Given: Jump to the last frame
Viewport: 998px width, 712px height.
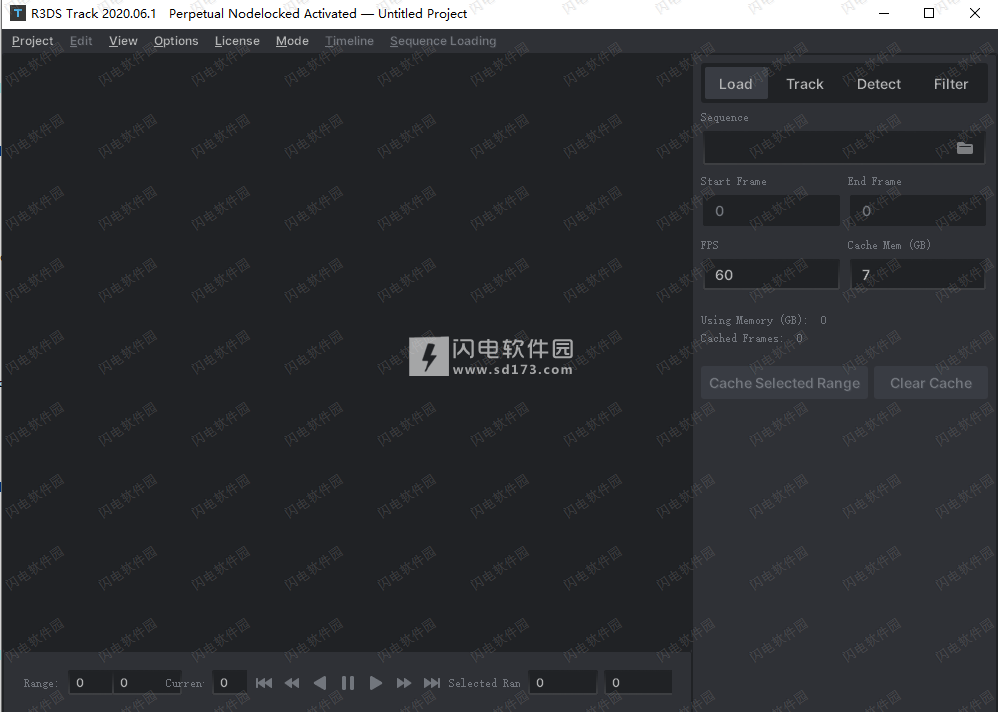Looking at the screenshot, I should click(432, 683).
